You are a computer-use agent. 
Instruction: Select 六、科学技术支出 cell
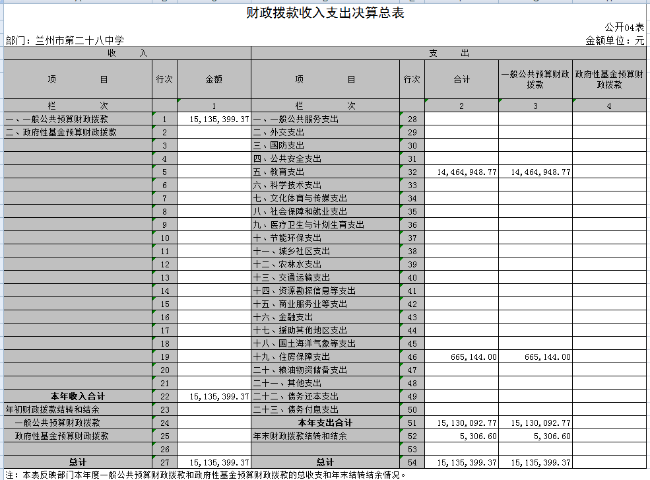tap(325, 185)
